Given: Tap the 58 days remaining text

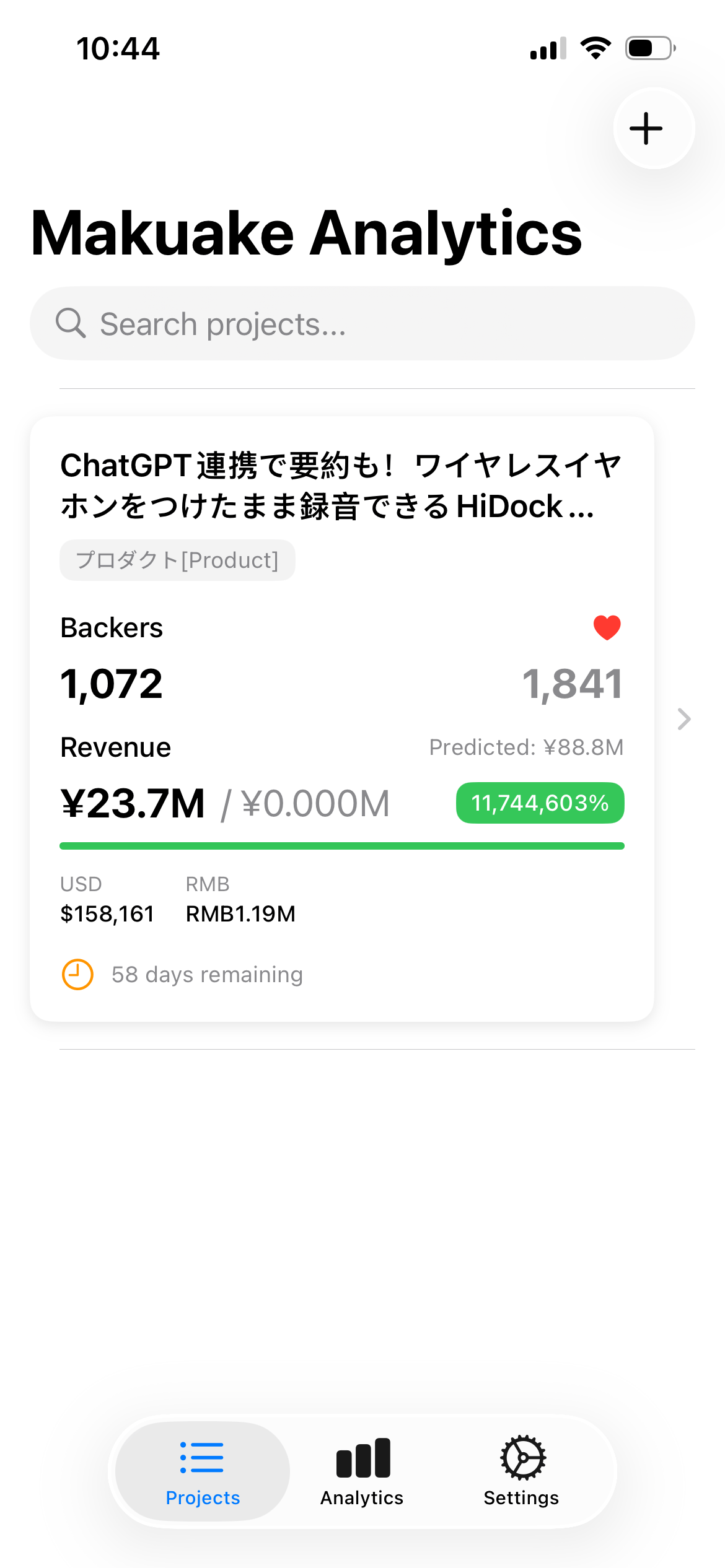Looking at the screenshot, I should point(207,975).
